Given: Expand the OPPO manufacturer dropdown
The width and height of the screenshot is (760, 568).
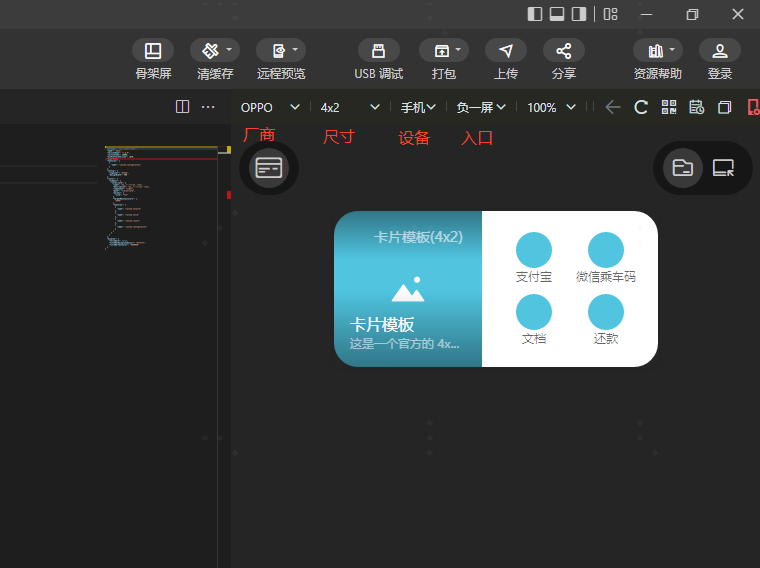Looking at the screenshot, I should [x=270, y=107].
